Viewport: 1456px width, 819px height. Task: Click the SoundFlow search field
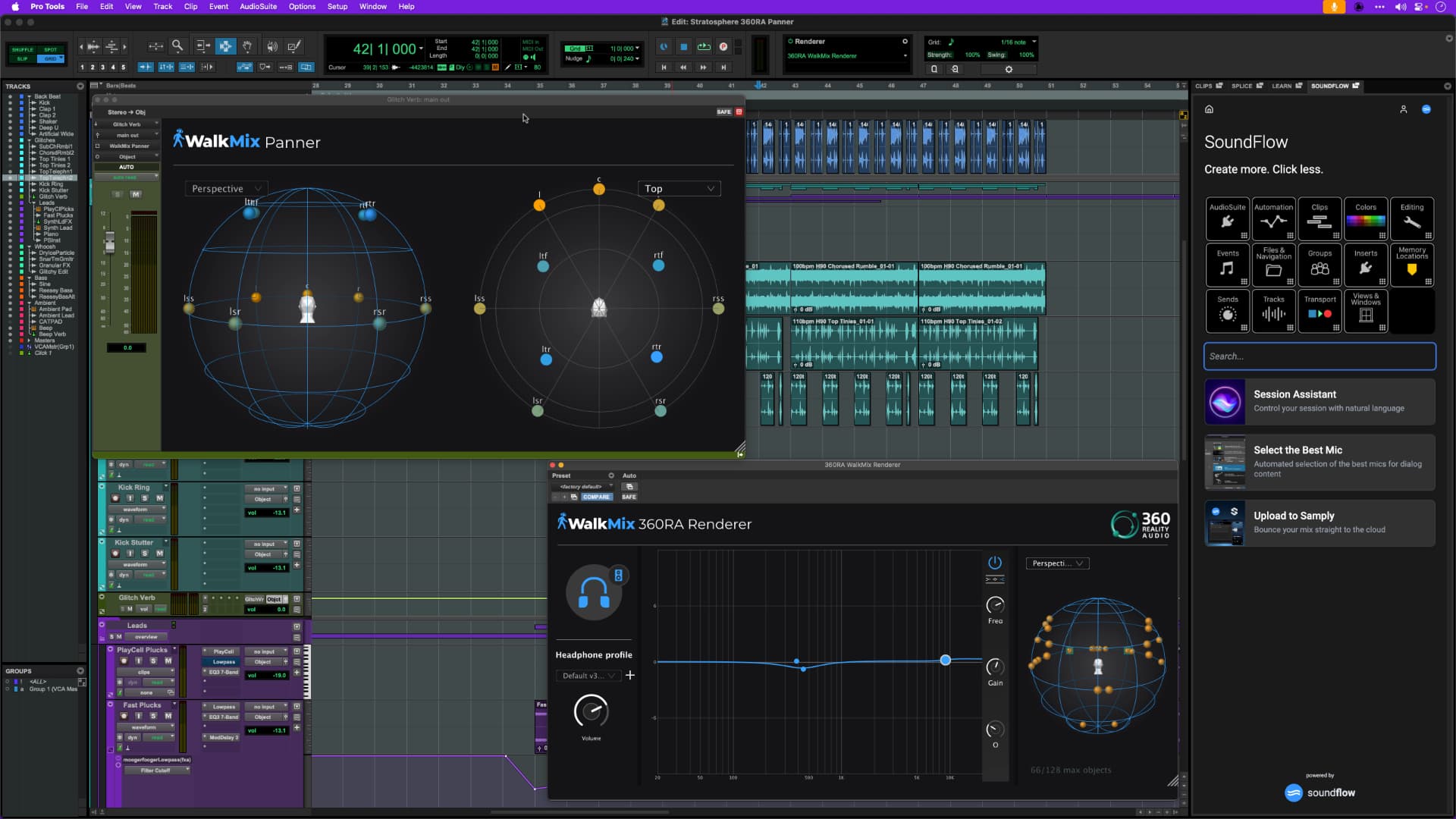pos(1319,356)
